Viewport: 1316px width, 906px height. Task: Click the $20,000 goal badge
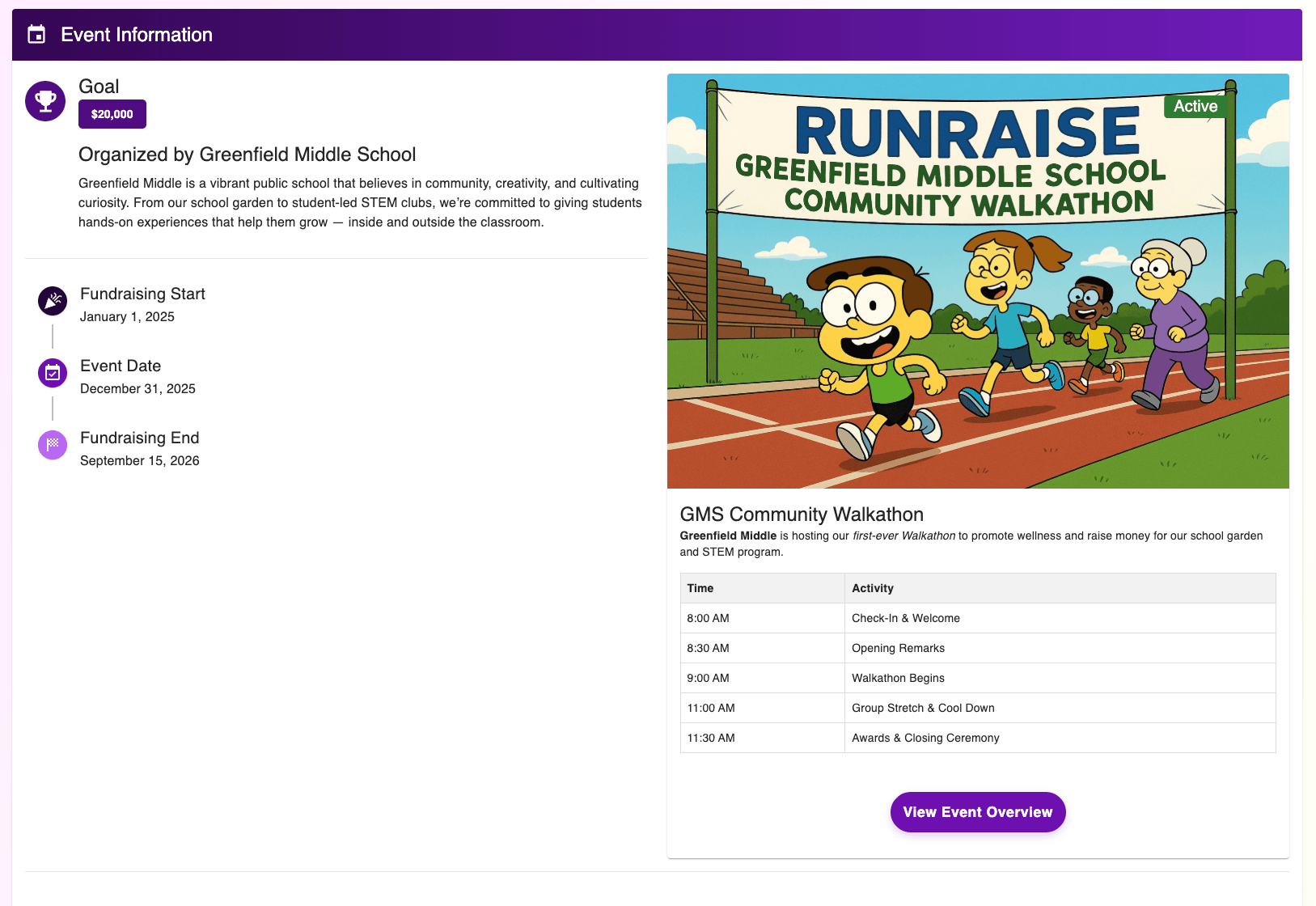(x=112, y=114)
